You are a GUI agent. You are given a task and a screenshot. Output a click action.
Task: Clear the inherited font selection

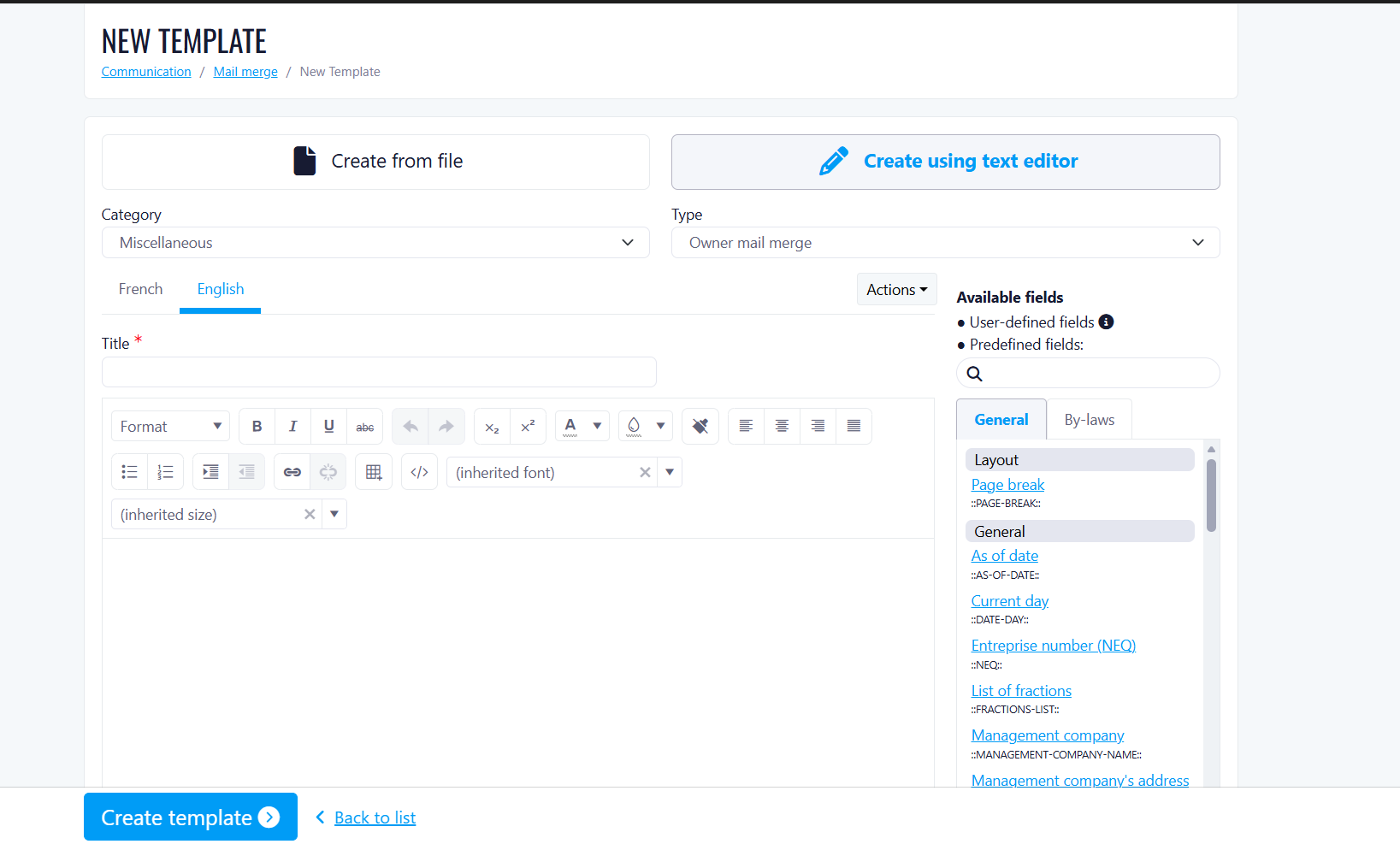[645, 472]
